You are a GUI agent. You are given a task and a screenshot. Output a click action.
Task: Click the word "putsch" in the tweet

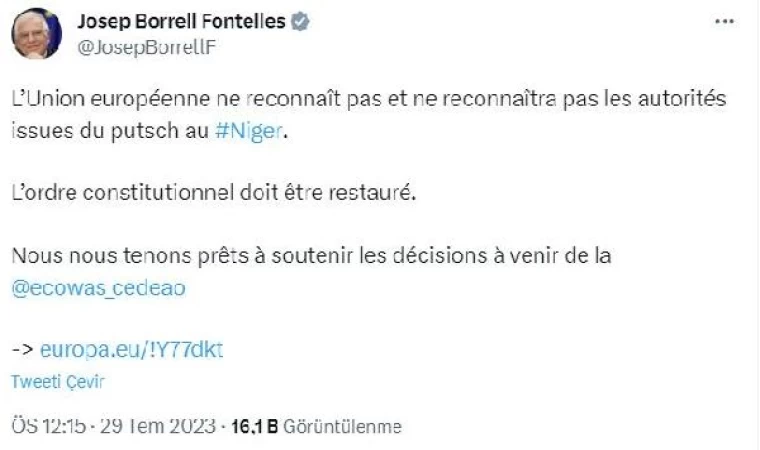146,134
